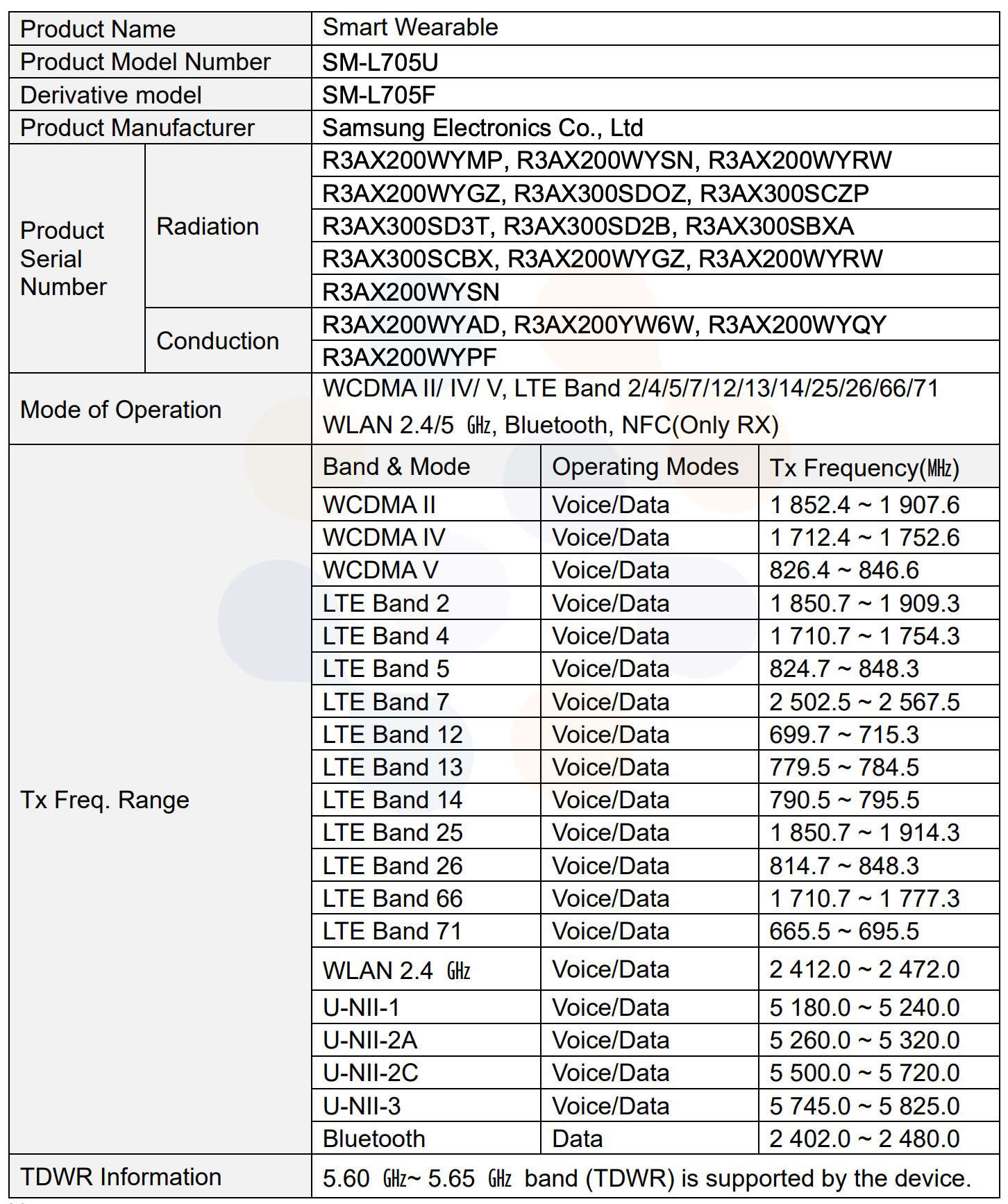Click the Tx Freq. Range label
Image resolution: width=1008 pixels, height=1204 pixels.
105,800
